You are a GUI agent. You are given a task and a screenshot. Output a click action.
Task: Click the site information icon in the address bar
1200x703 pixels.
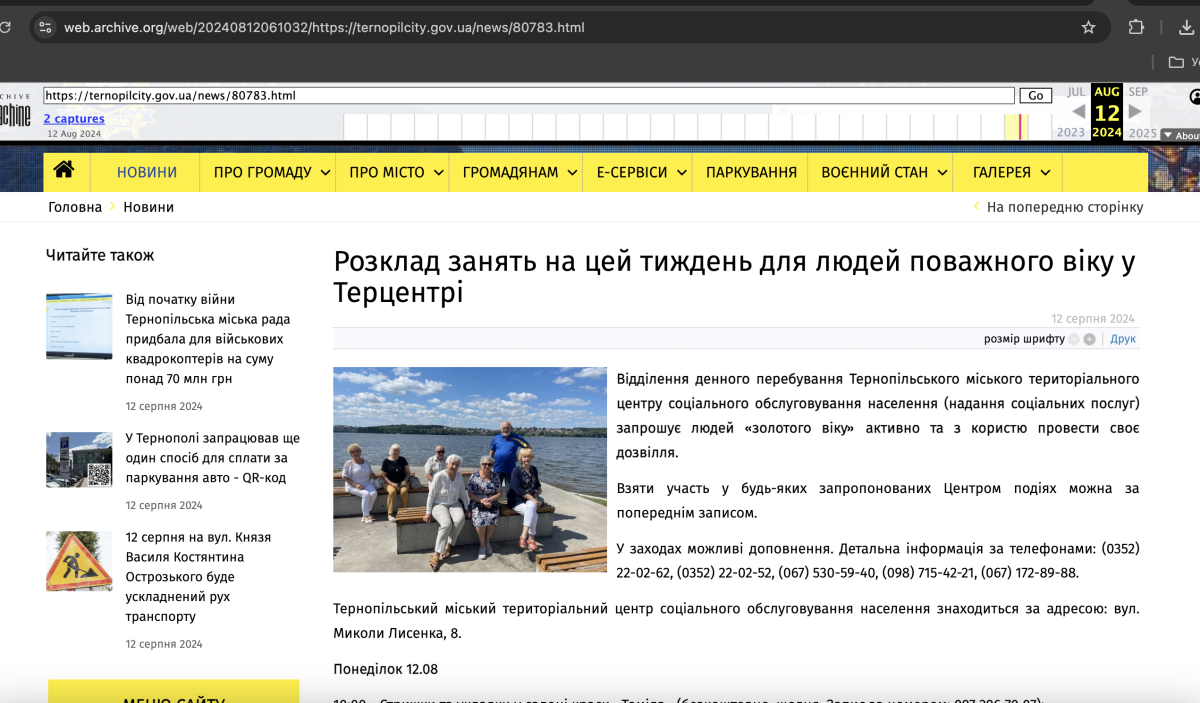click(x=44, y=27)
